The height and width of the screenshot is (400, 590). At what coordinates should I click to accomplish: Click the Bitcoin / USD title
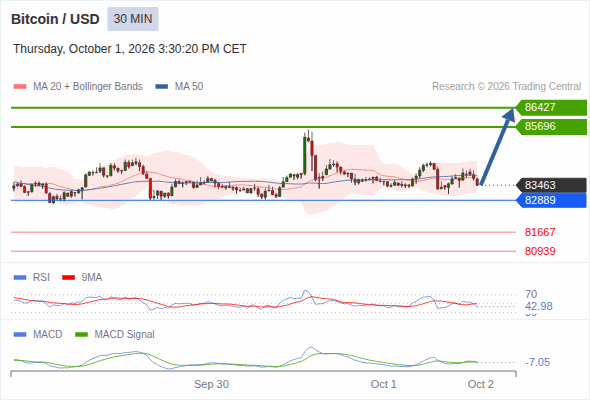pos(55,19)
